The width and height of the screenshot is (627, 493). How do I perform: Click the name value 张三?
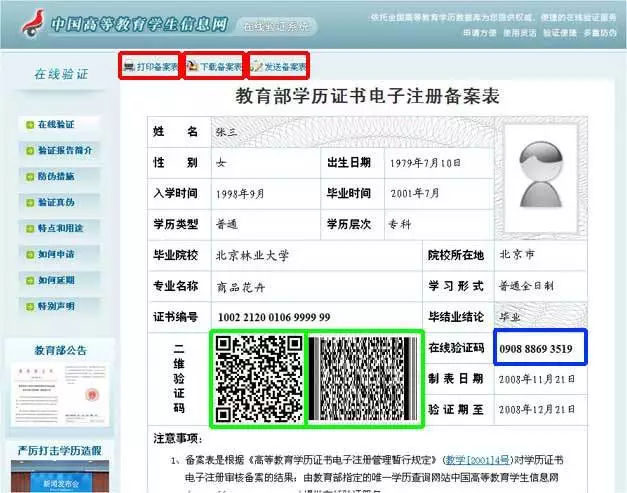(227, 132)
